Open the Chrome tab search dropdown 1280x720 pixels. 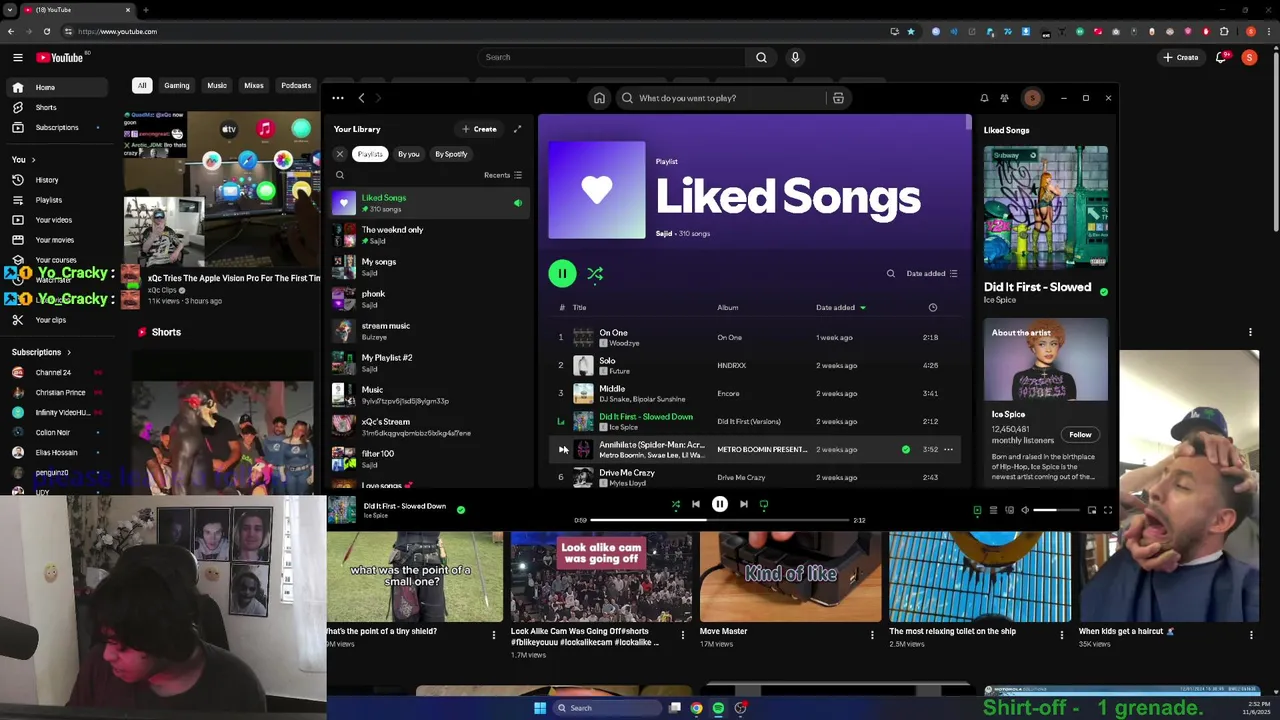click(10, 10)
